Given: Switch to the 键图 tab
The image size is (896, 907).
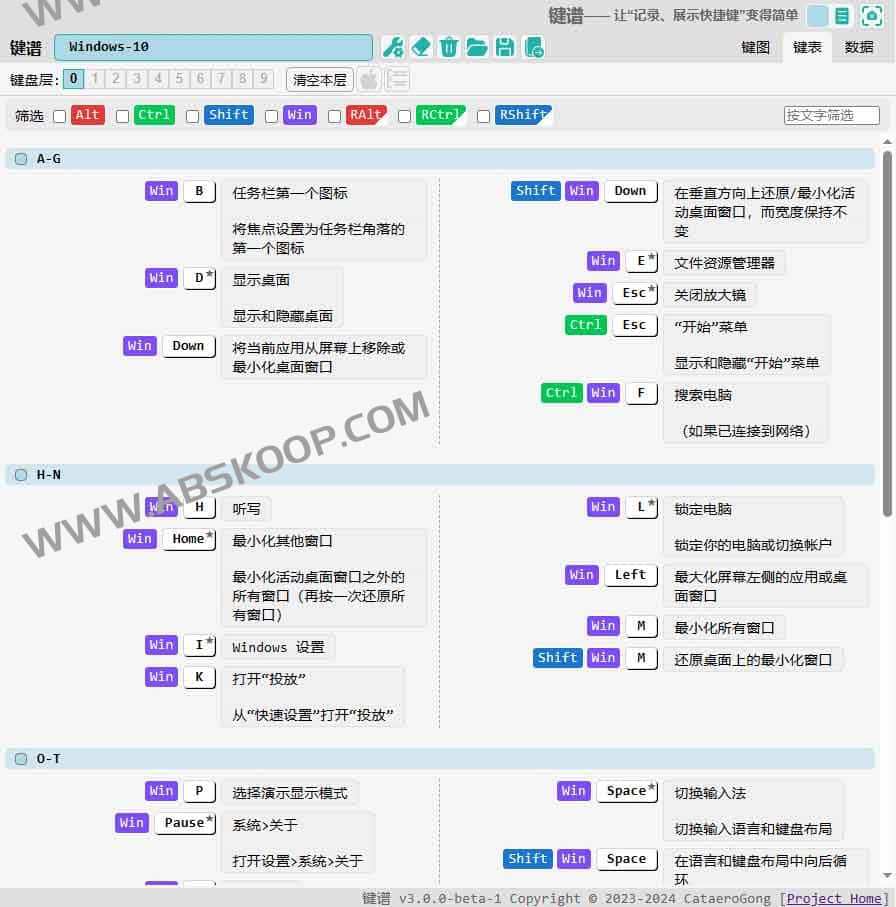Looking at the screenshot, I should point(755,46).
